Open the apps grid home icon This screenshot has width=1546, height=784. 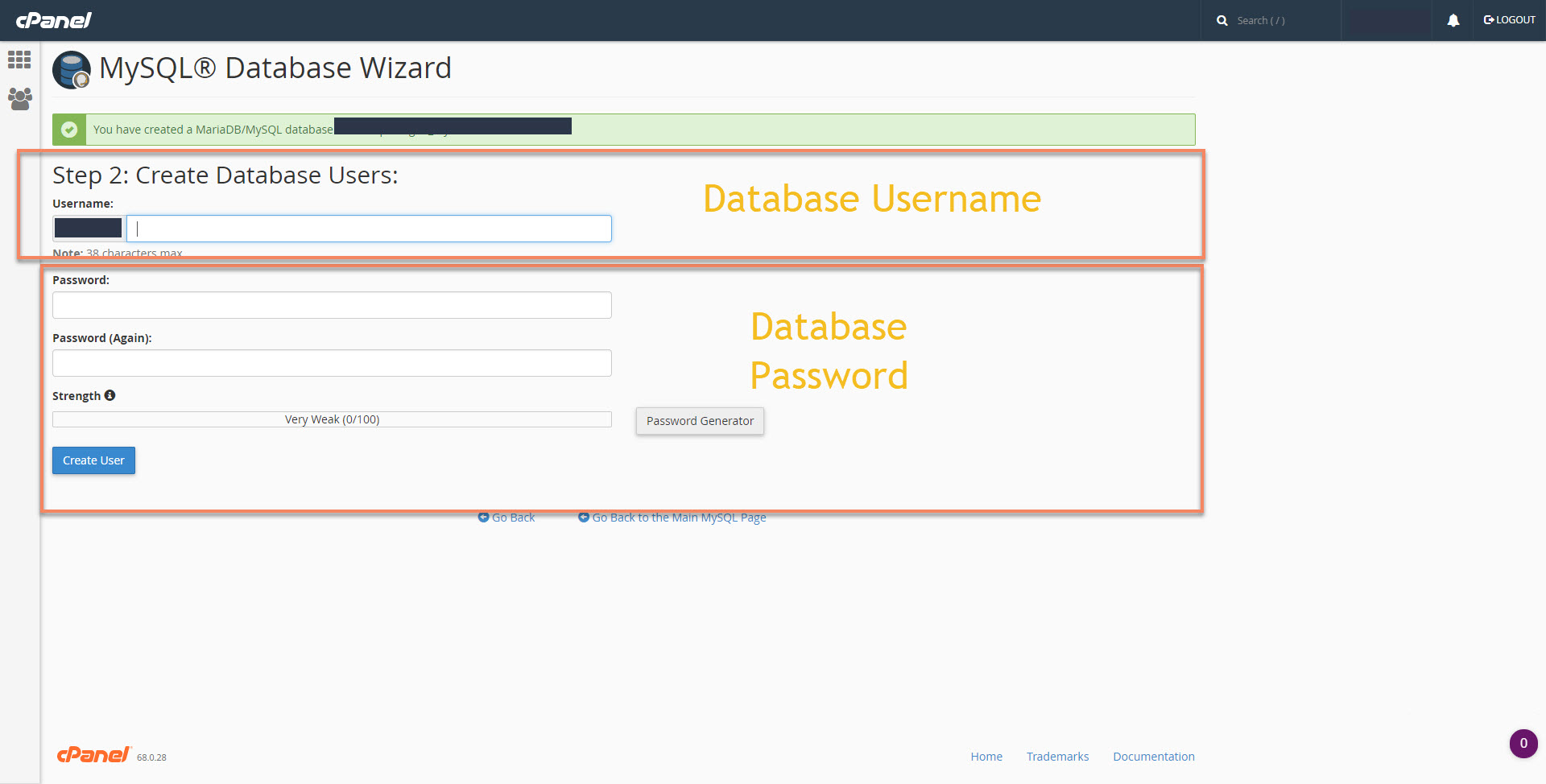19,60
